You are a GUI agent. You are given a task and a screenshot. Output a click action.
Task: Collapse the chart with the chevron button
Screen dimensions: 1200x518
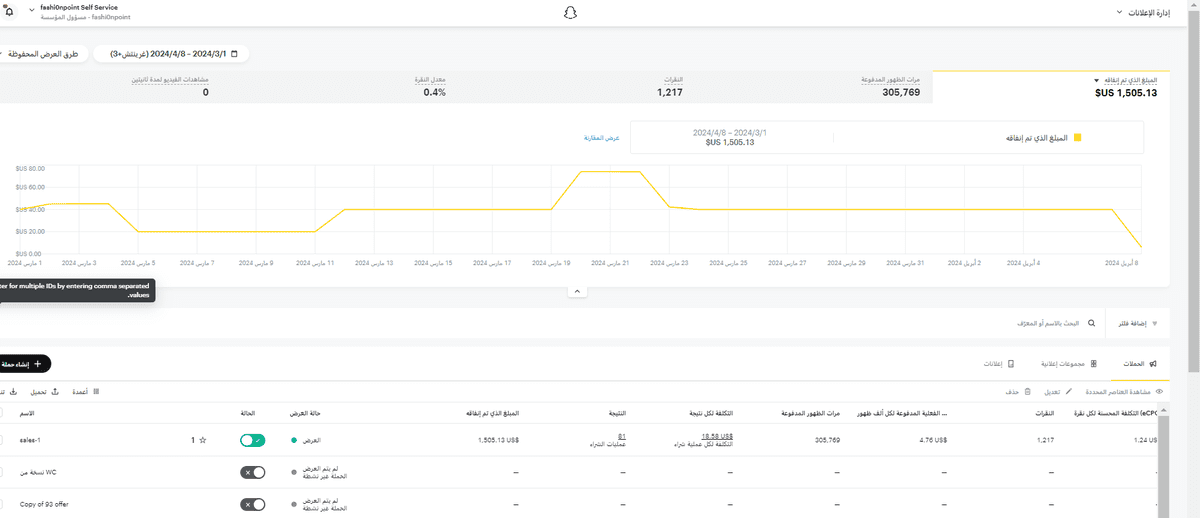[576, 291]
